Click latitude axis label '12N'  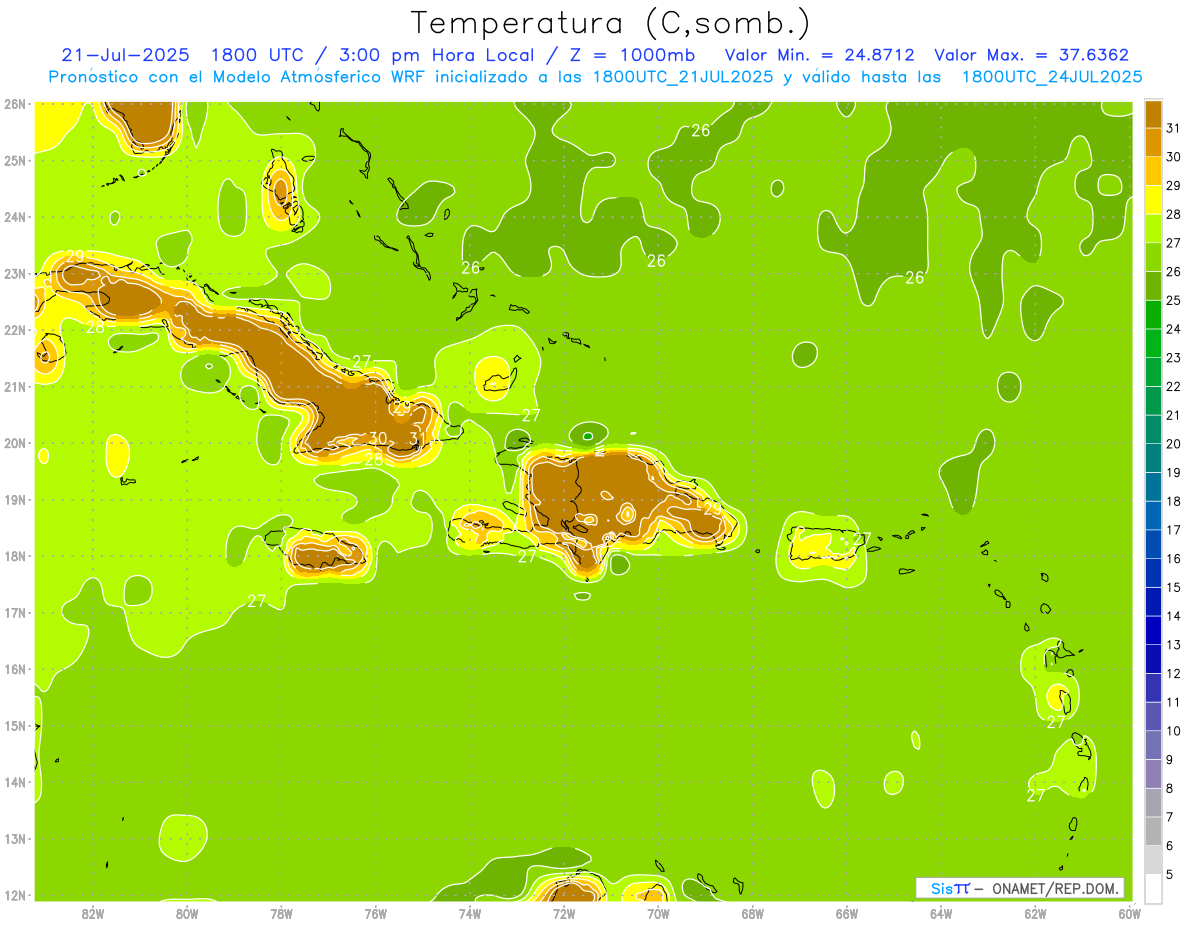14,895
